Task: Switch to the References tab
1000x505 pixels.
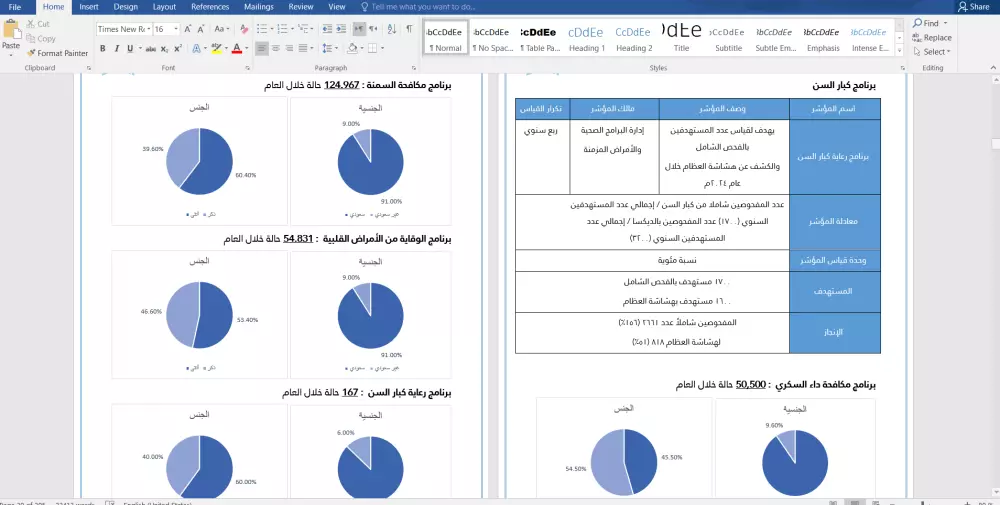Action: pos(210,7)
